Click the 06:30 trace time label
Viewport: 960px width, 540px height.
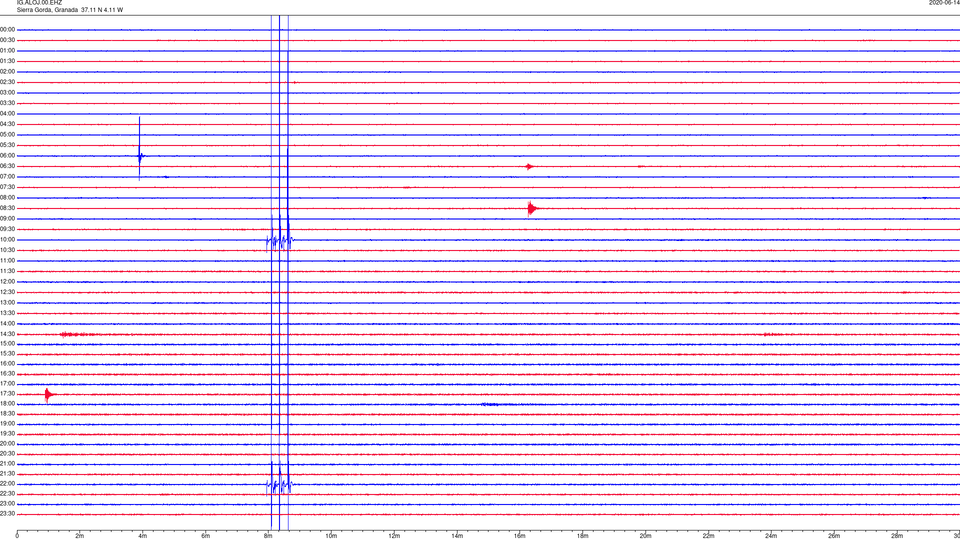(7, 166)
